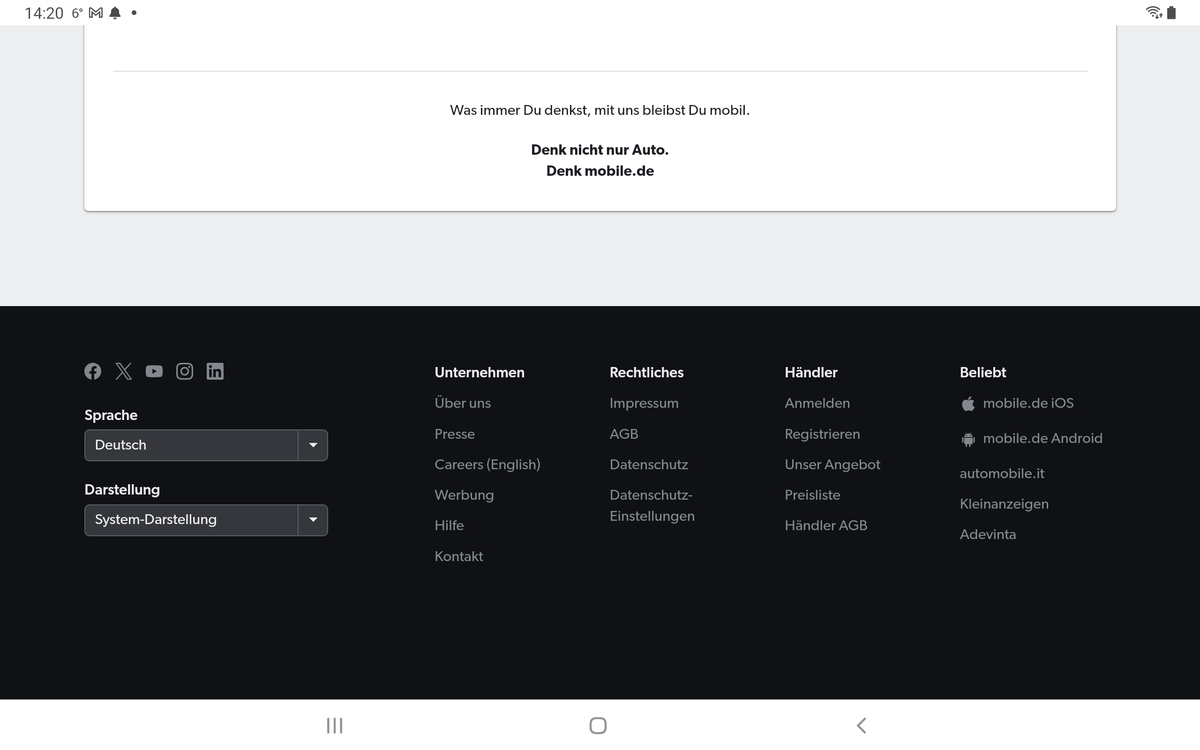
Task: Open the Unser Angebot link
Action: [833, 464]
